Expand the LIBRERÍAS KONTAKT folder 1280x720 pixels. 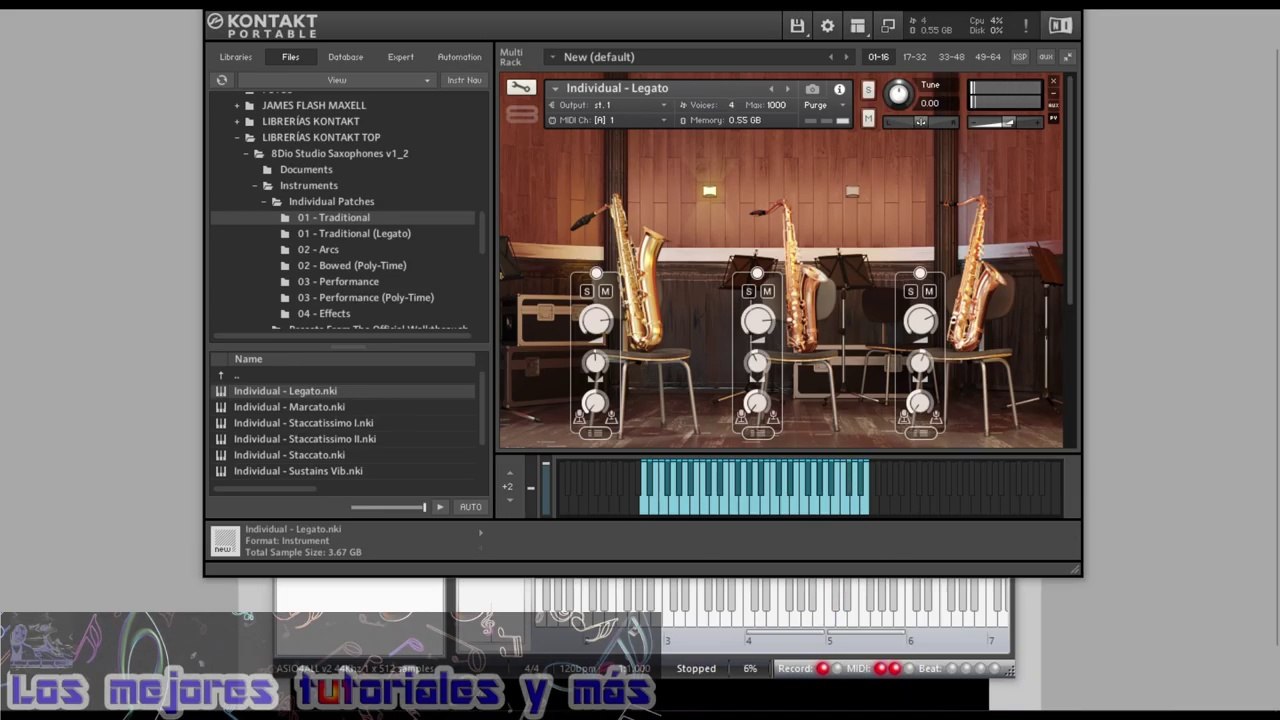[237, 121]
